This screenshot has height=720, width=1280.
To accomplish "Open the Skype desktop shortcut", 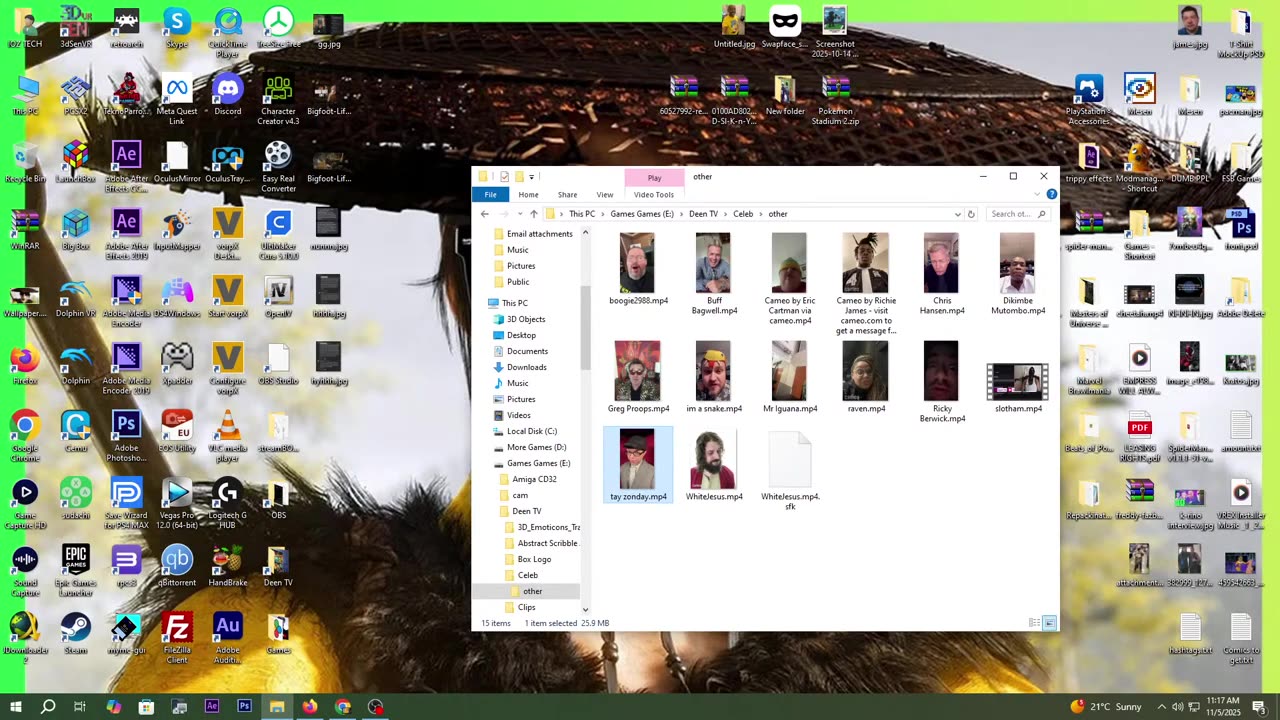I will coord(177,28).
